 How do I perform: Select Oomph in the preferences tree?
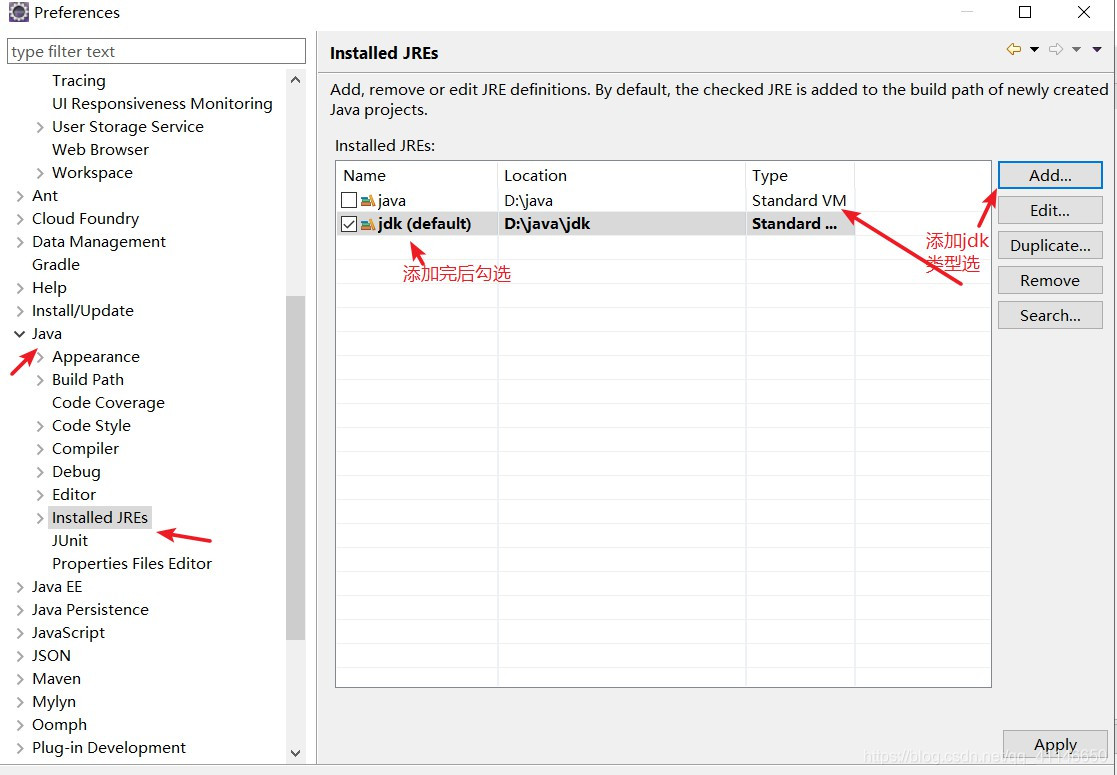(x=59, y=724)
